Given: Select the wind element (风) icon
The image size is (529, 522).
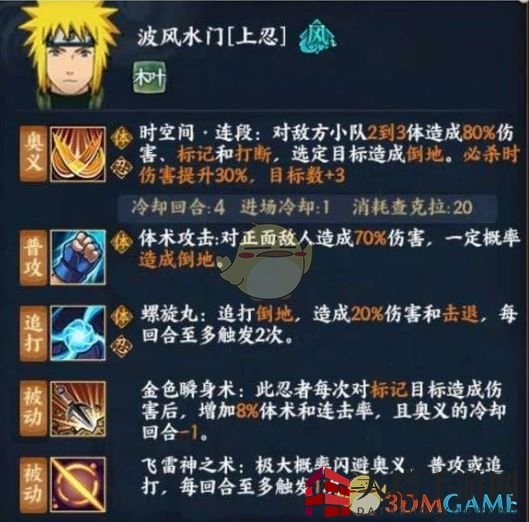Looking at the screenshot, I should [x=317, y=38].
